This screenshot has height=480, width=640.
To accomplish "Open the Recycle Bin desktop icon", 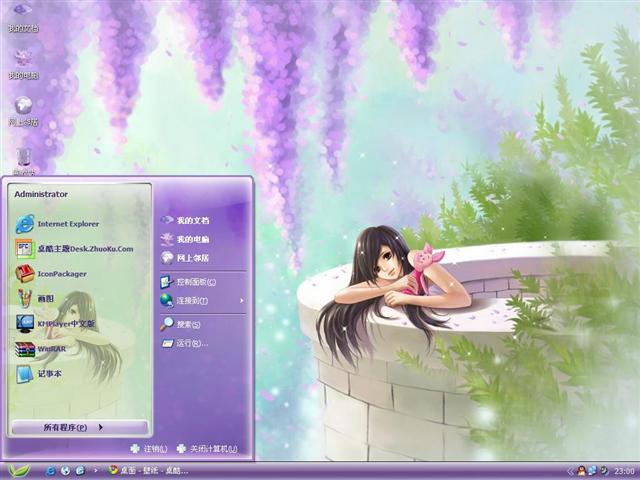I will (23, 161).
